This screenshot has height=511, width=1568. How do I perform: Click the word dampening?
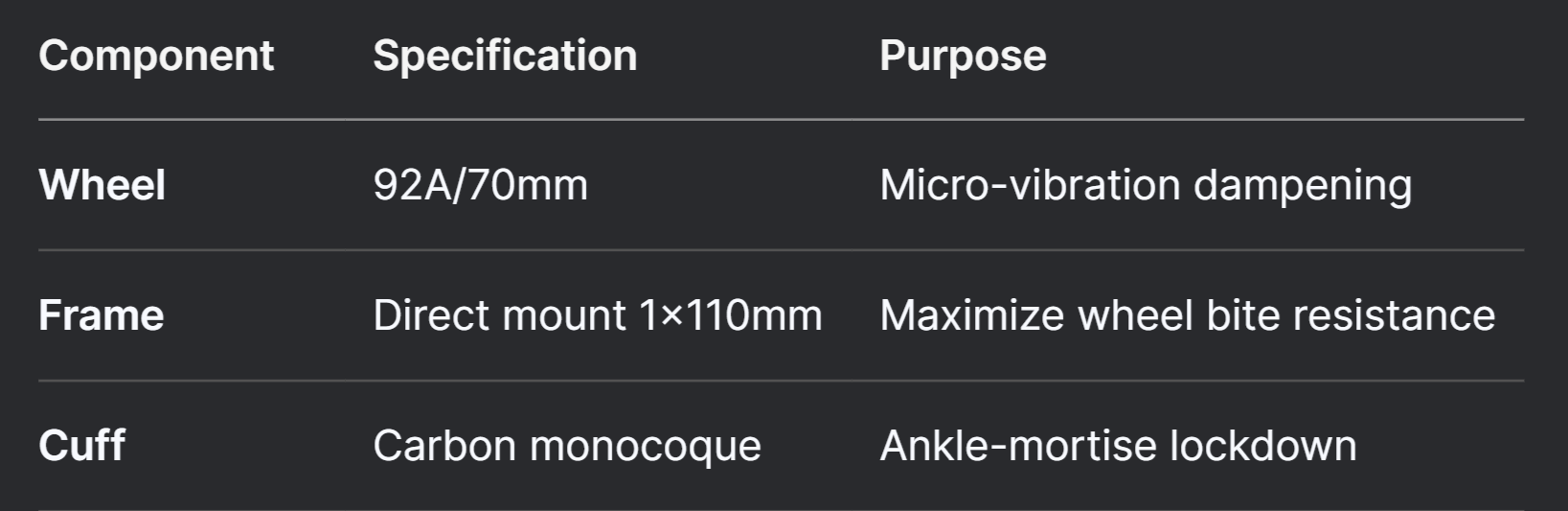point(1303,187)
